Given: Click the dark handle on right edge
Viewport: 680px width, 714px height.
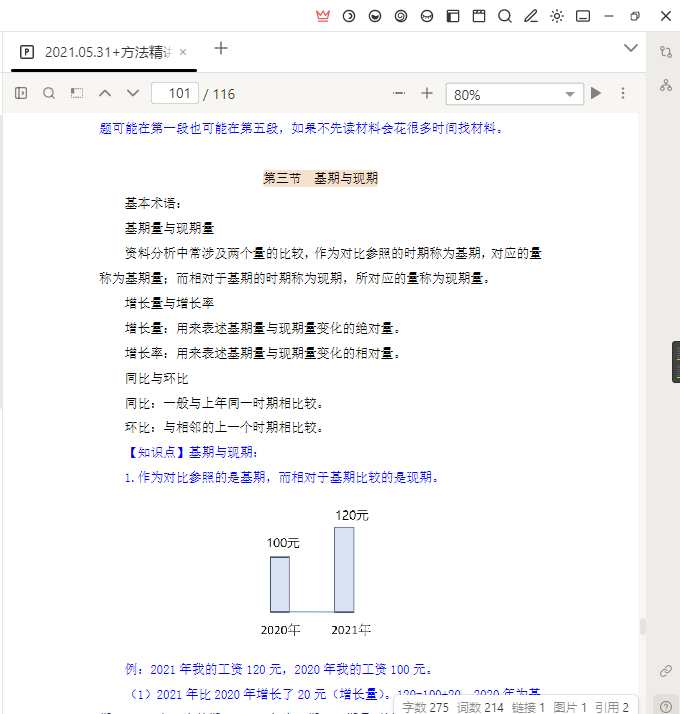Looking at the screenshot, I should (676, 362).
